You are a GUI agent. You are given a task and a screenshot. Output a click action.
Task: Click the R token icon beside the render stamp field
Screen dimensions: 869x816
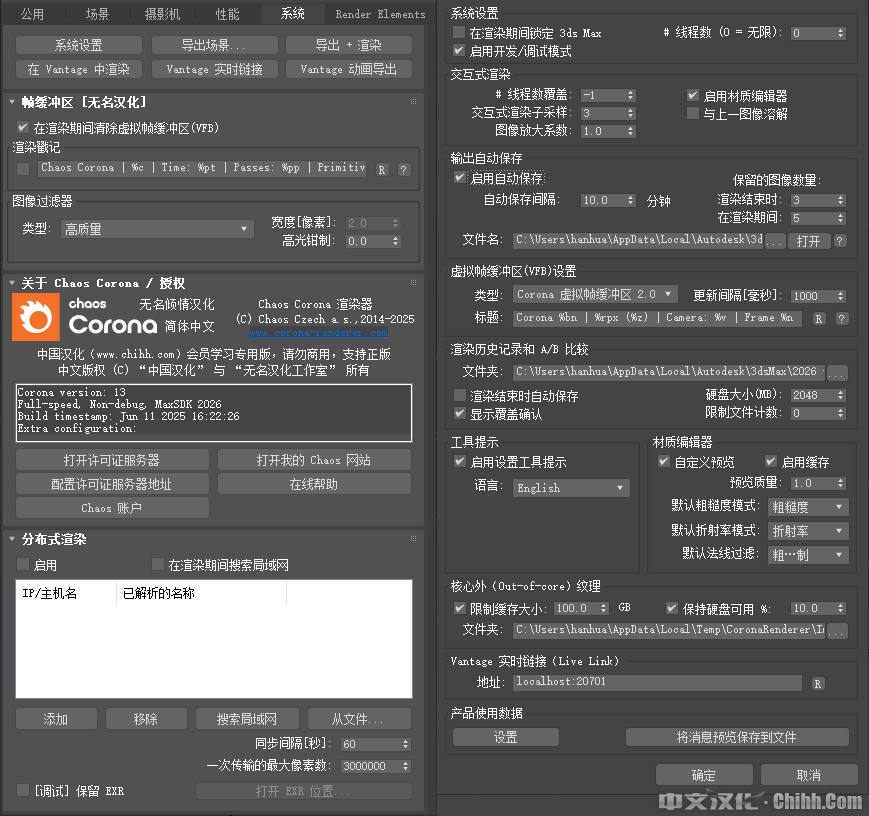click(382, 170)
